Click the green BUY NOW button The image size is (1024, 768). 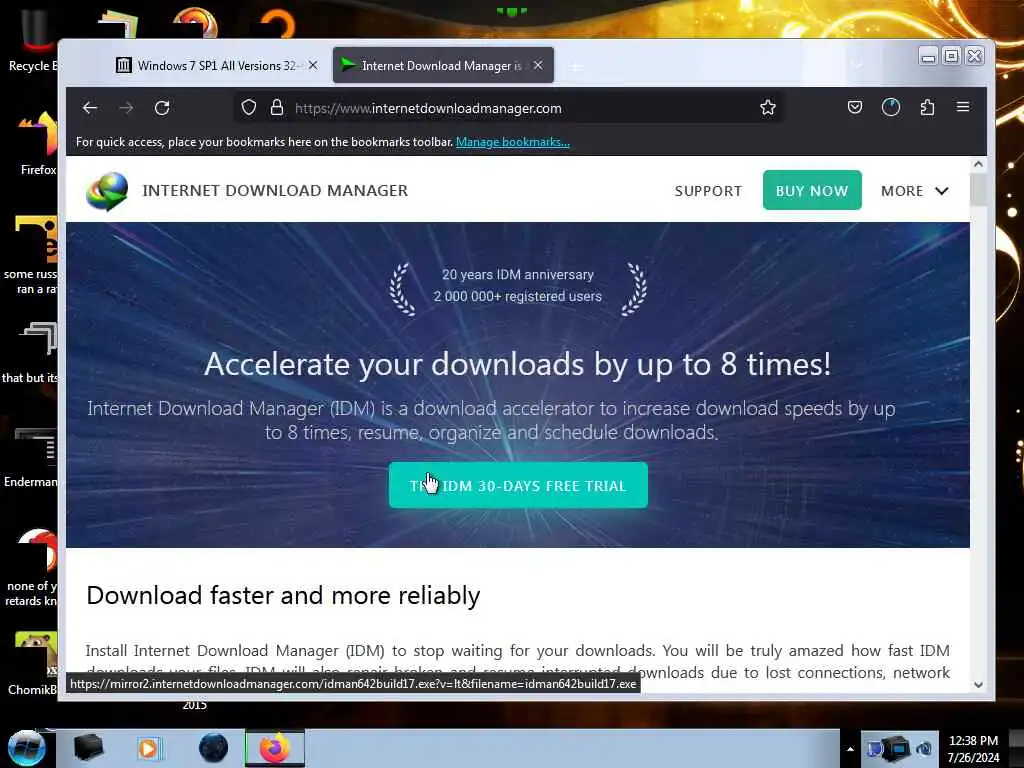coord(812,190)
